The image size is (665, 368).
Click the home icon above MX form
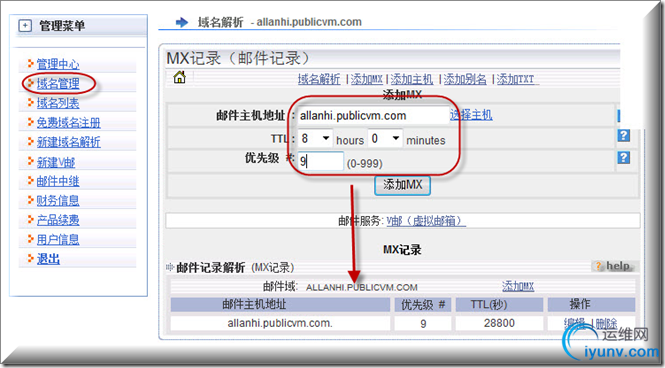179,78
